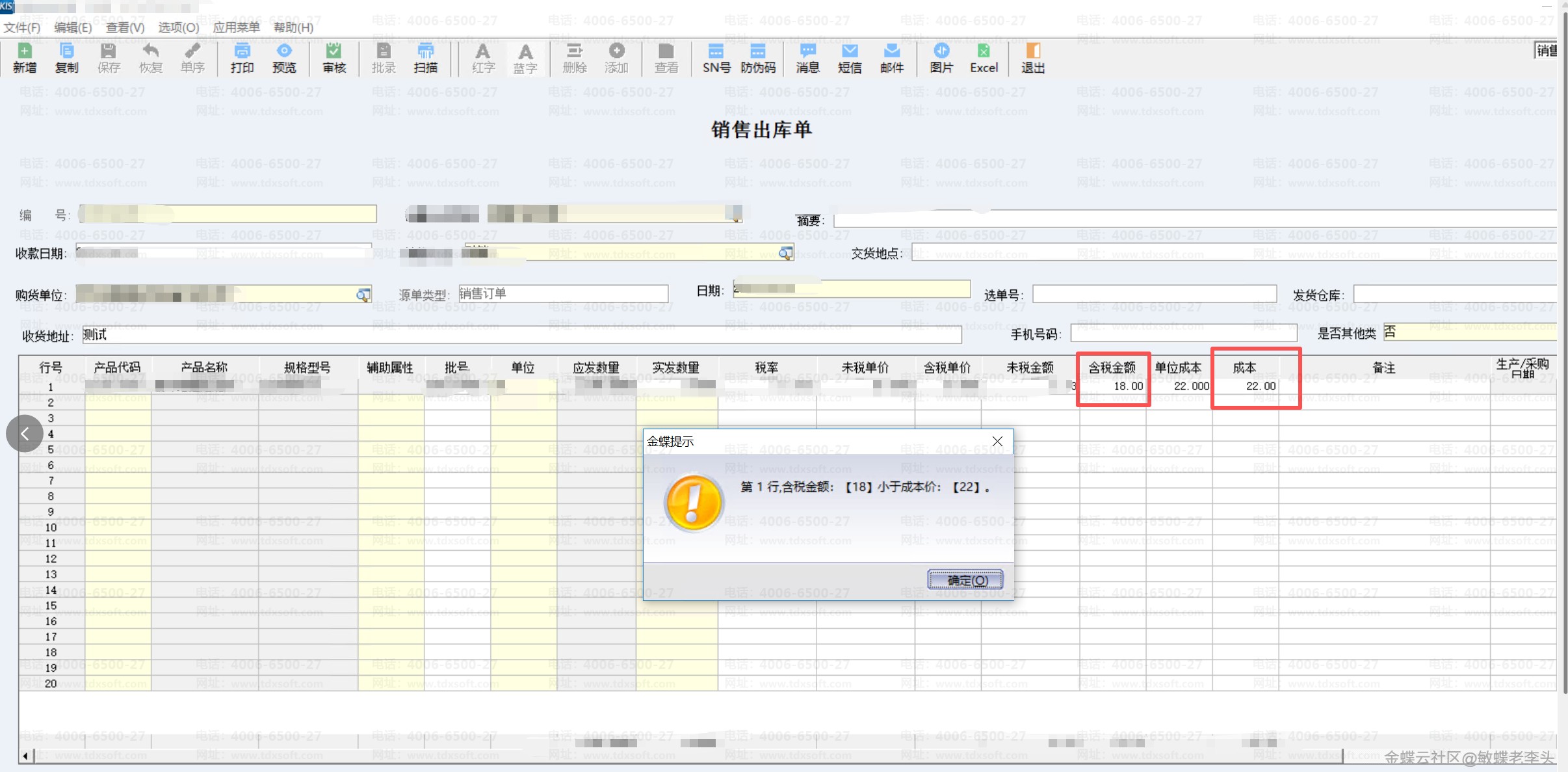Click the 18.00 含税金额 cell

(1112, 386)
